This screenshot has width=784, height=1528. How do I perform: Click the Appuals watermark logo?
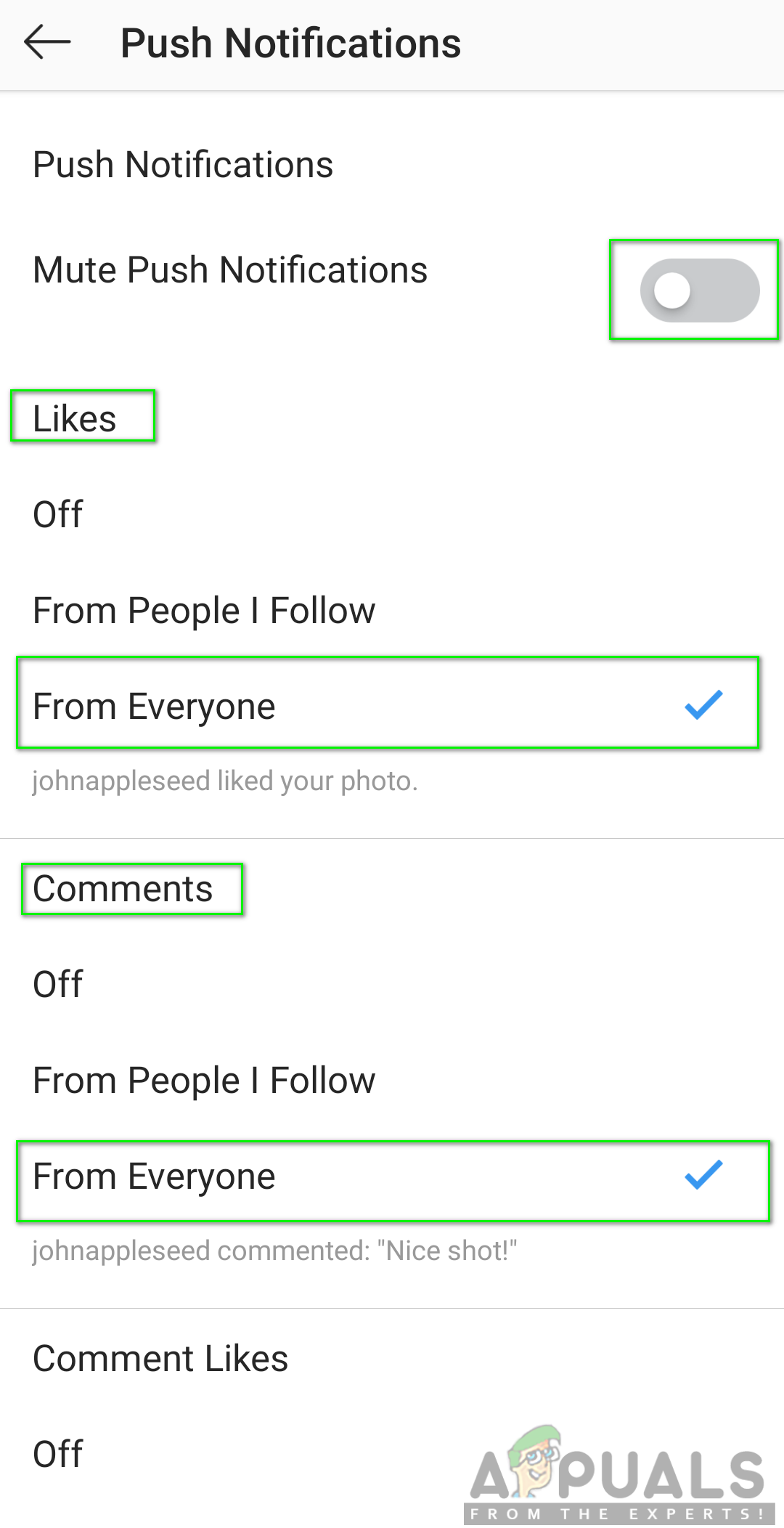(618, 1474)
